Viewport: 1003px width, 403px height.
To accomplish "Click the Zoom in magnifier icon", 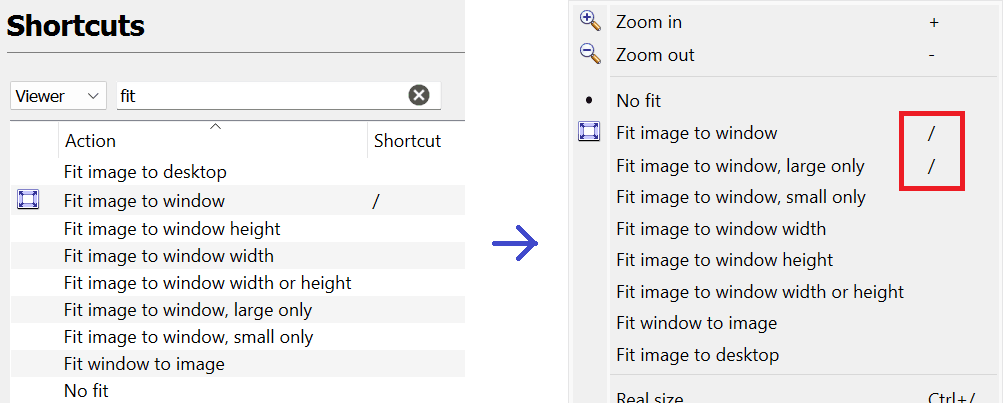I will tap(590, 21).
